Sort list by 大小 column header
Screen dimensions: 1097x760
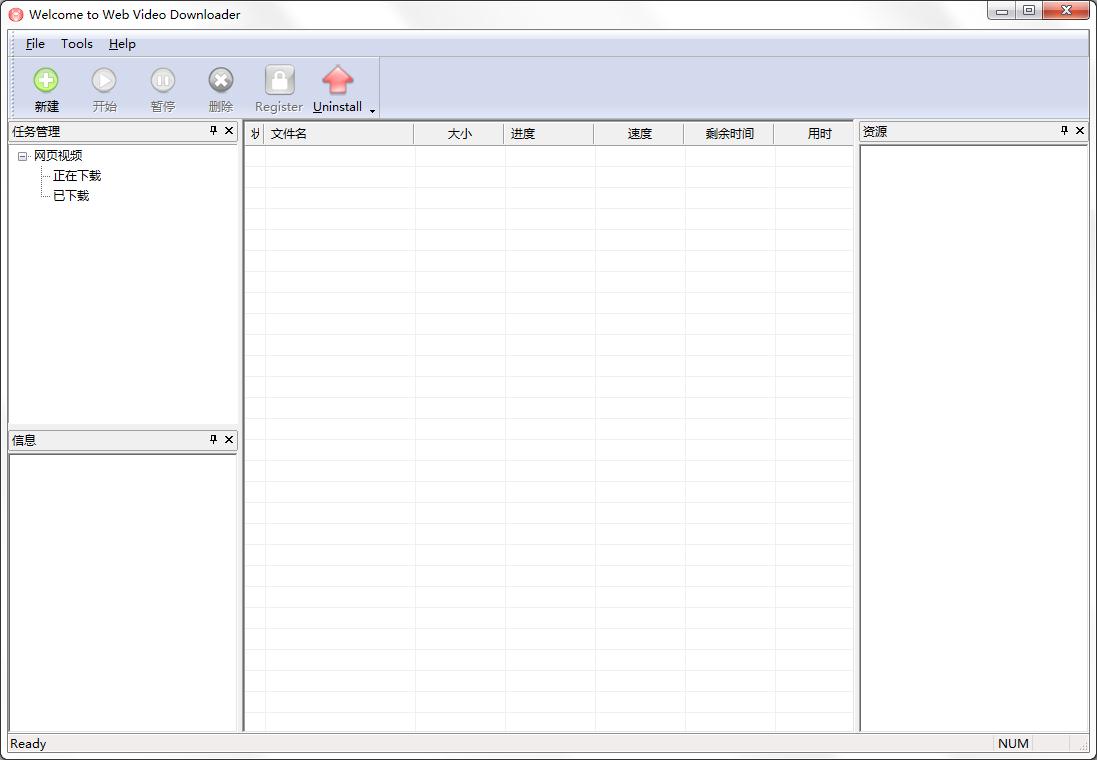click(x=459, y=134)
